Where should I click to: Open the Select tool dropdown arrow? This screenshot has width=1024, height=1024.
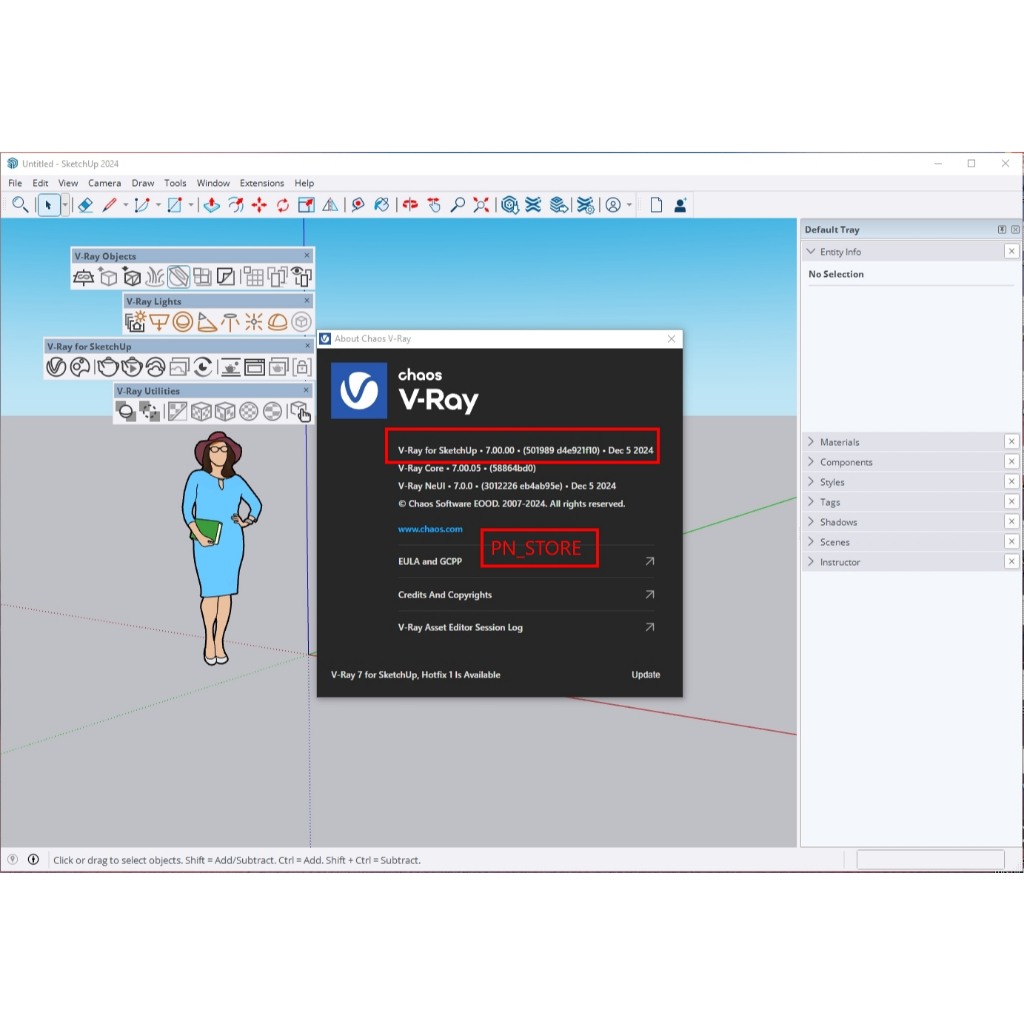(x=65, y=205)
